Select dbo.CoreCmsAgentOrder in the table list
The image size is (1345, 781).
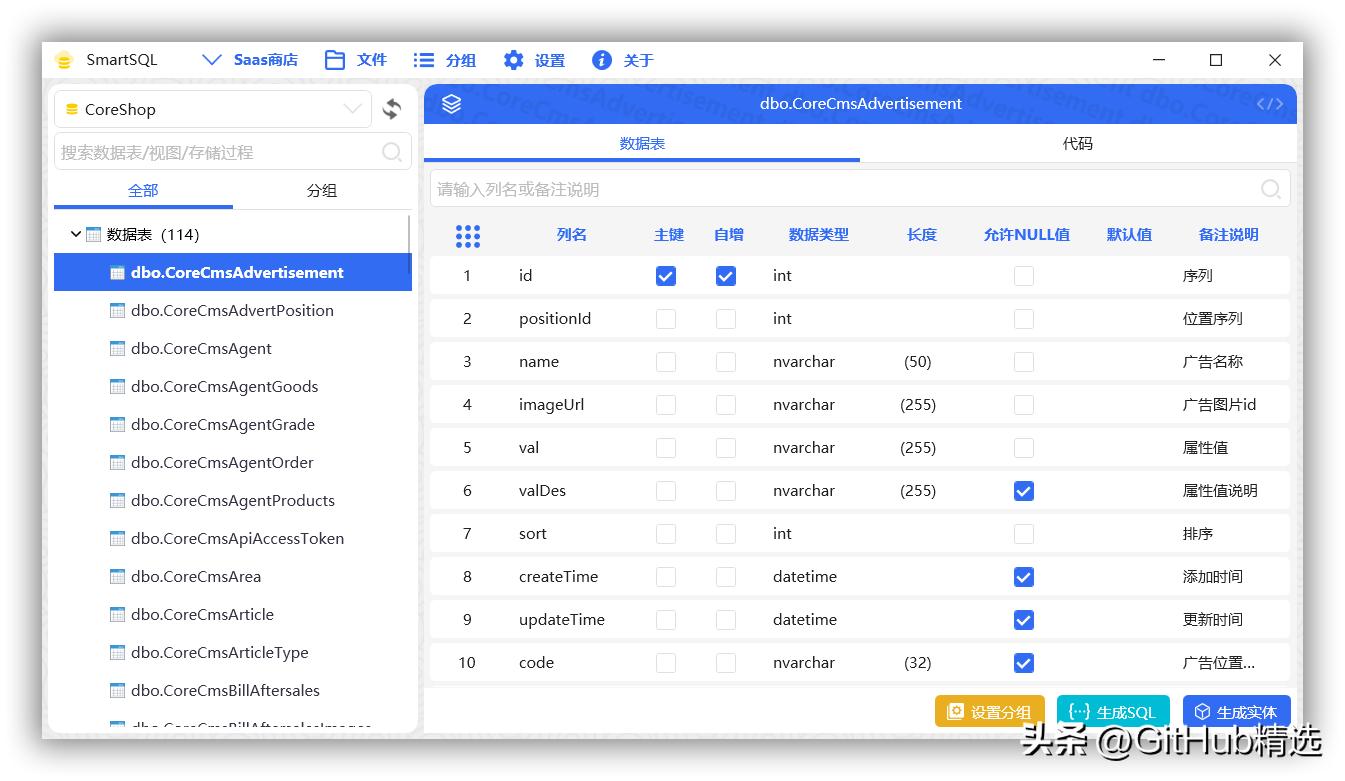pyautogui.click(x=222, y=462)
